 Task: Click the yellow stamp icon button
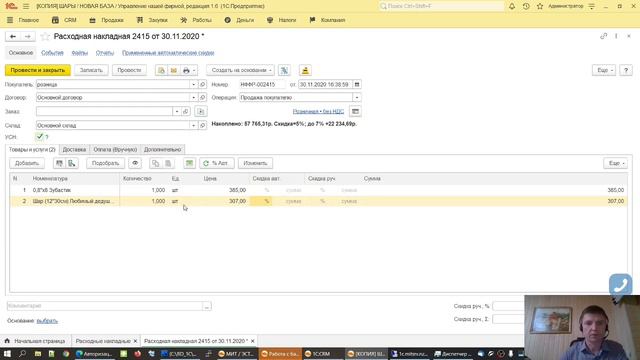pyautogui.click(x=305, y=70)
